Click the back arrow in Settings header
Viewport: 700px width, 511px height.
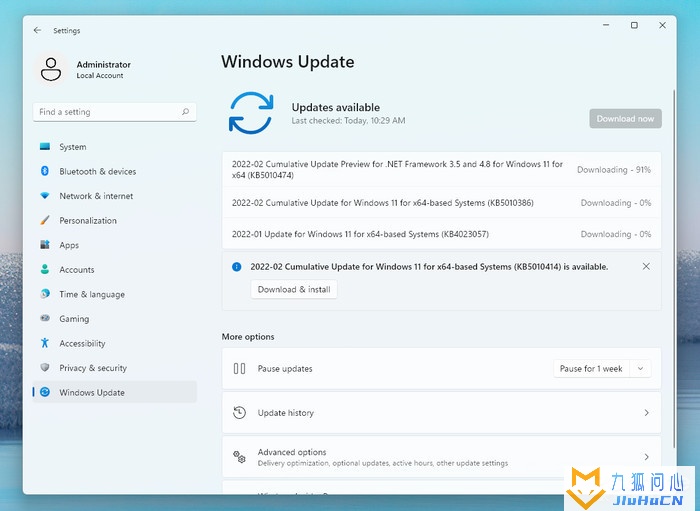click(38, 30)
